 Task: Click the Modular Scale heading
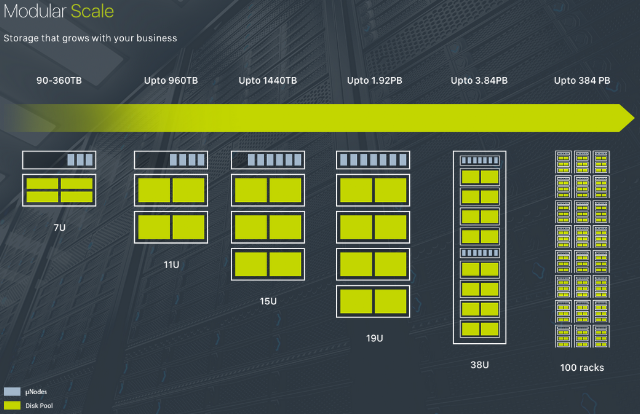coord(59,11)
